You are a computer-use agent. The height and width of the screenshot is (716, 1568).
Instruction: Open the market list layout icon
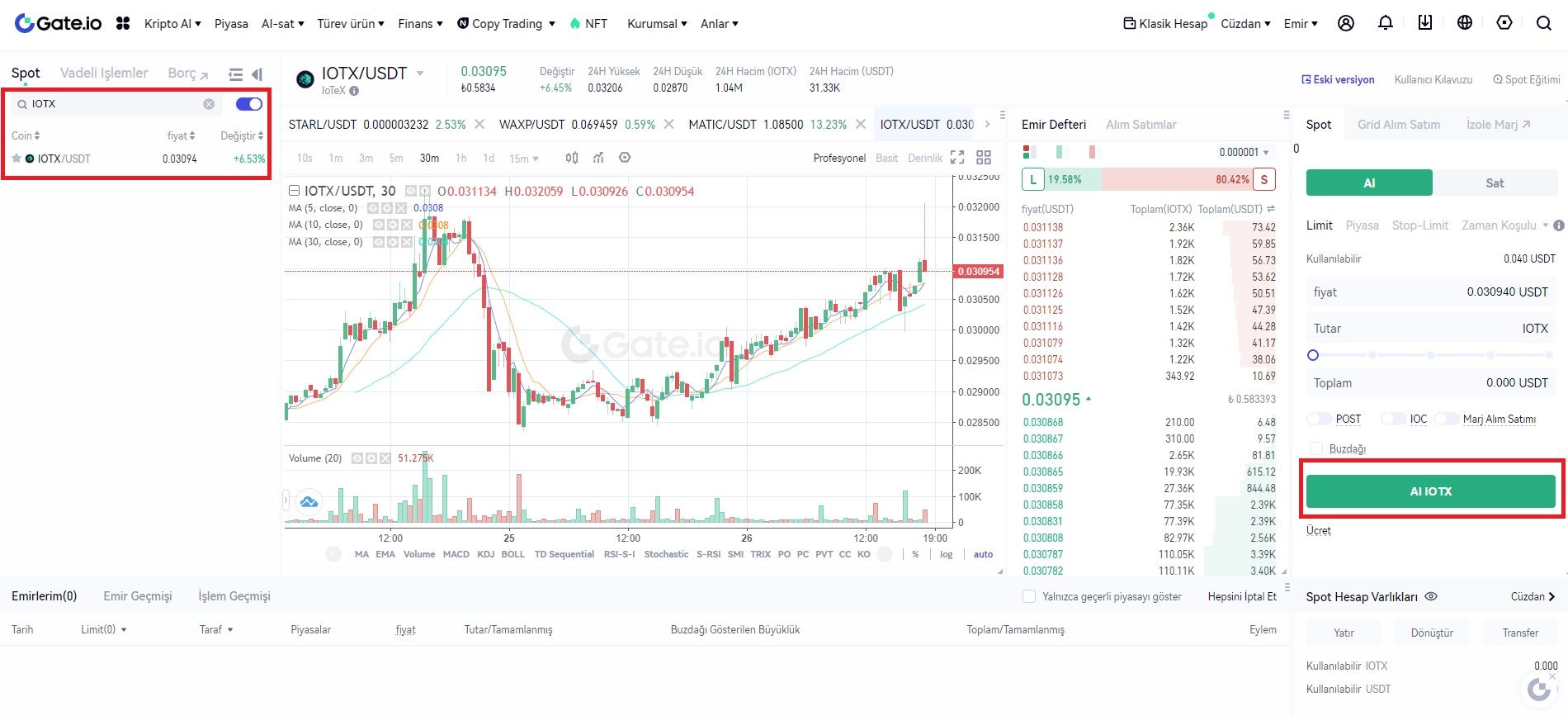point(236,74)
